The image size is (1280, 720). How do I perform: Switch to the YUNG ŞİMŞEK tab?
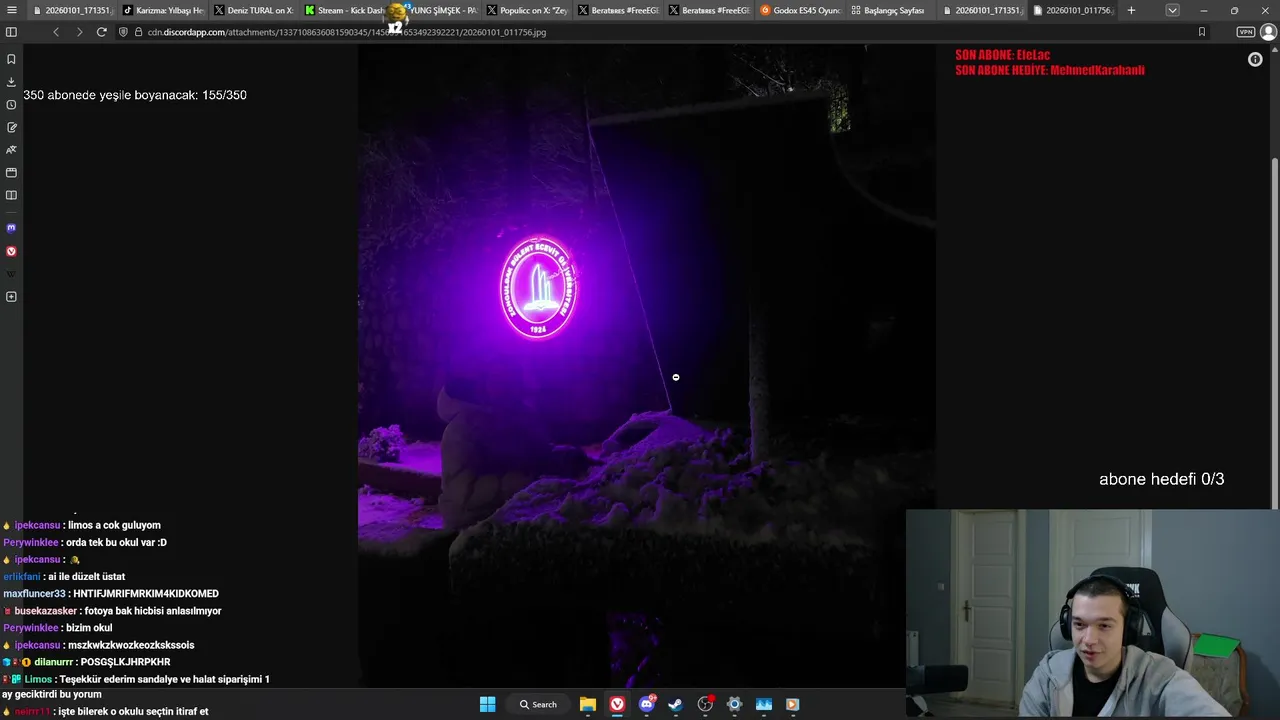pos(436,10)
